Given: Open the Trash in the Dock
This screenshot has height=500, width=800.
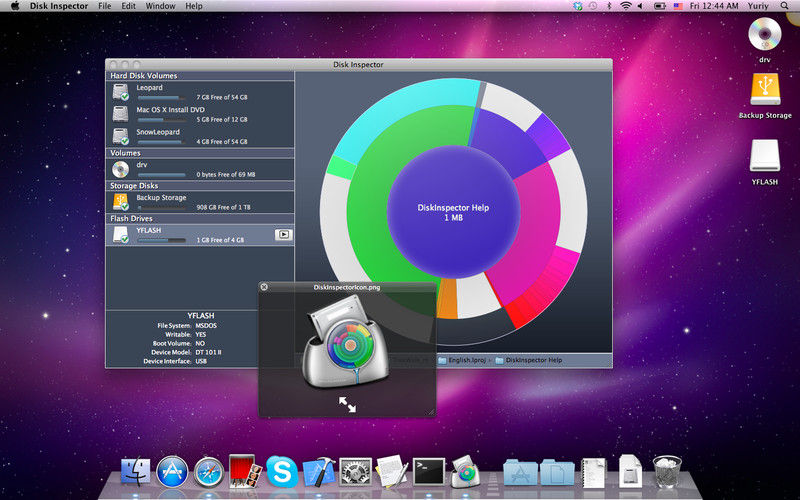Looking at the screenshot, I should click(x=667, y=471).
